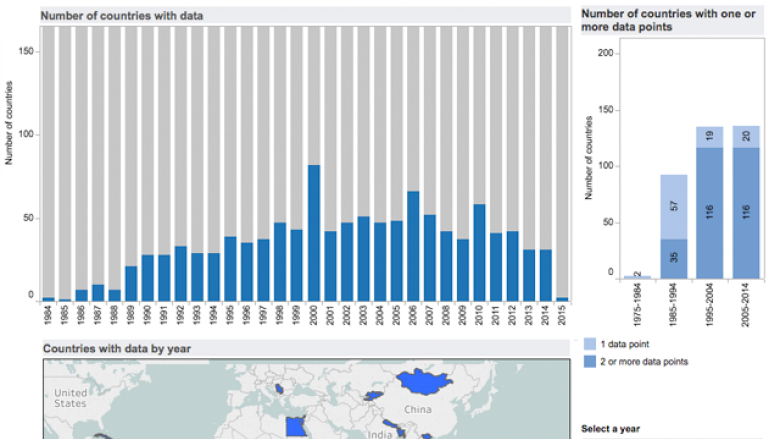
Task: Click the 'Select a year' filter label
Action: click(x=611, y=429)
